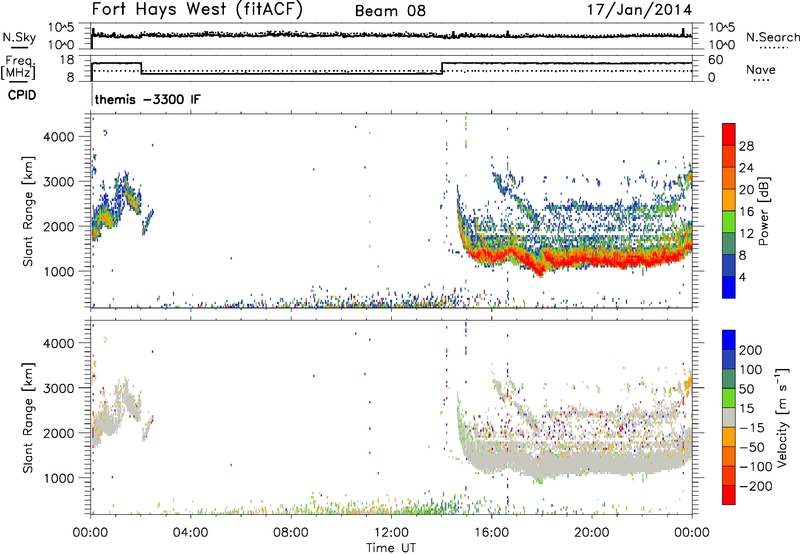The image size is (800, 554).
Task: Click the 'Fort Hays West (fitACF)' title
Action: [196, 10]
